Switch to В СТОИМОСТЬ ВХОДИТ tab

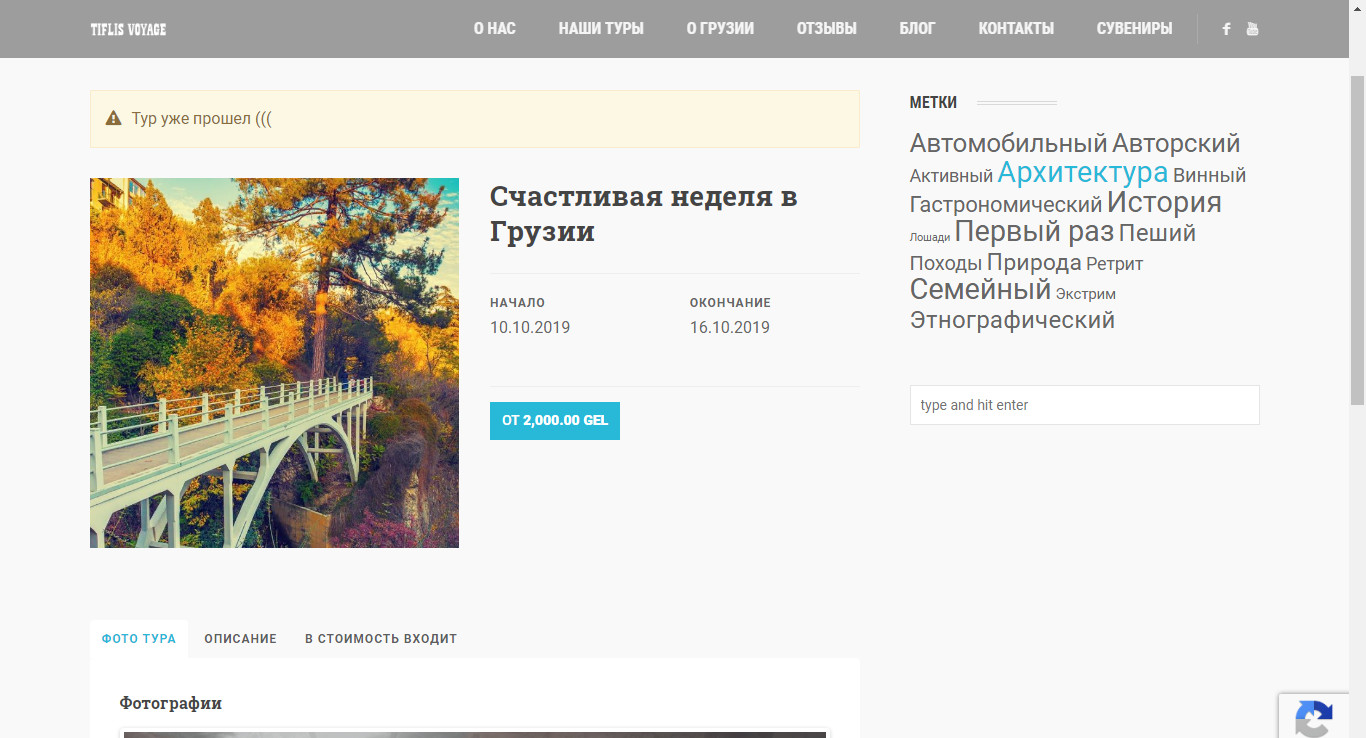381,638
